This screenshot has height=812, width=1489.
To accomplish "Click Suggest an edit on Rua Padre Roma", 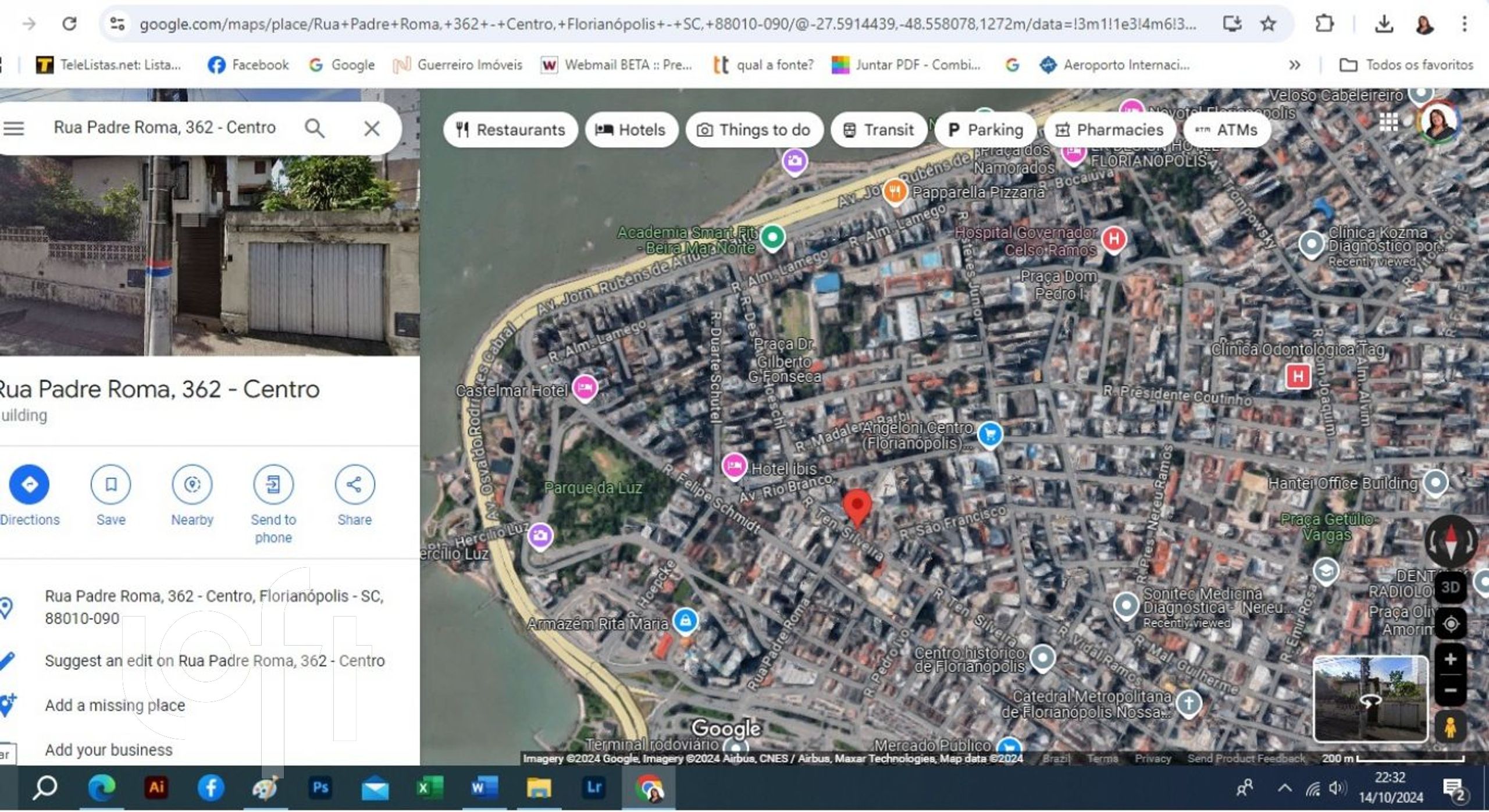I will coord(215,661).
